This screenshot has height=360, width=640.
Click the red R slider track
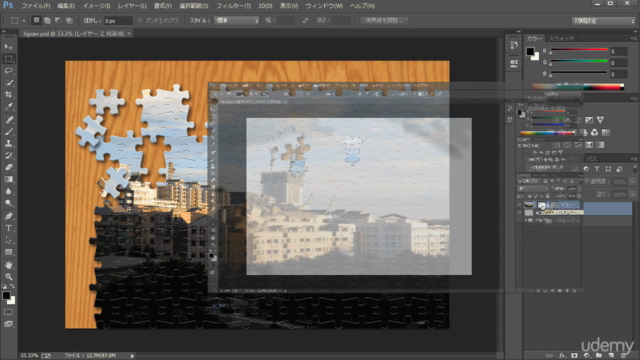point(579,50)
